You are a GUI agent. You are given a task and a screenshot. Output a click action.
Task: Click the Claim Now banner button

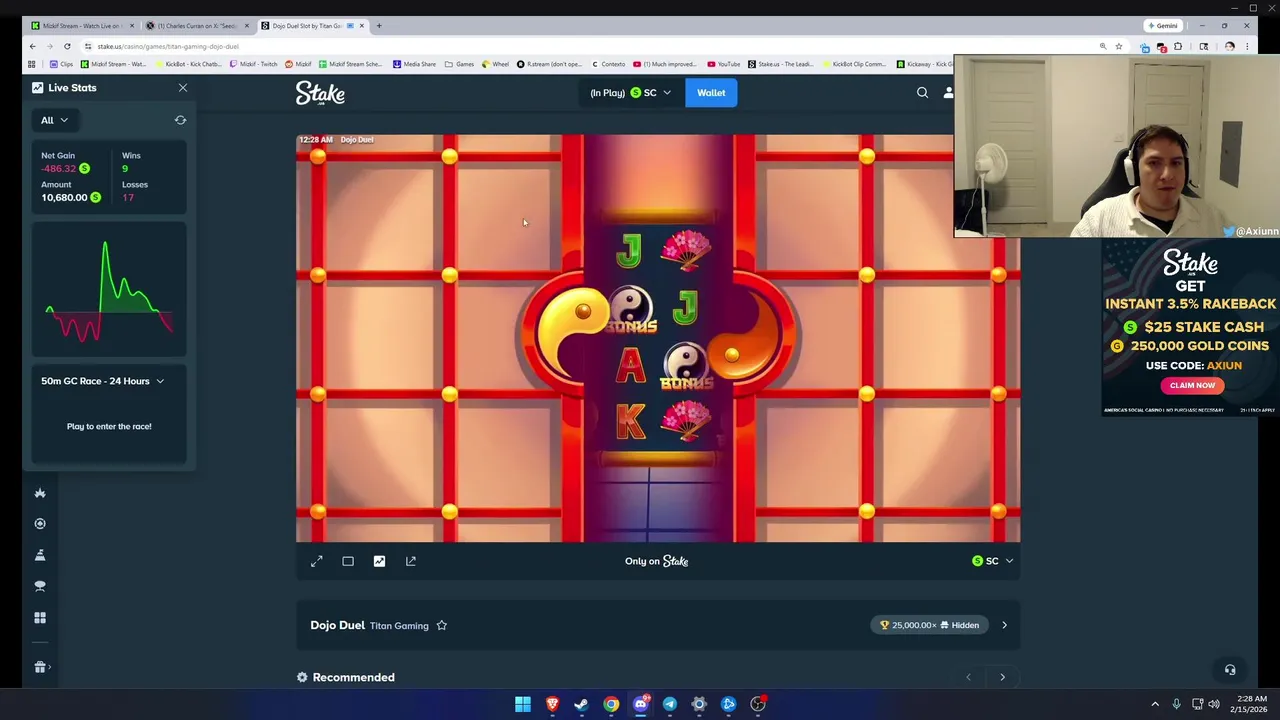pyautogui.click(x=1192, y=385)
